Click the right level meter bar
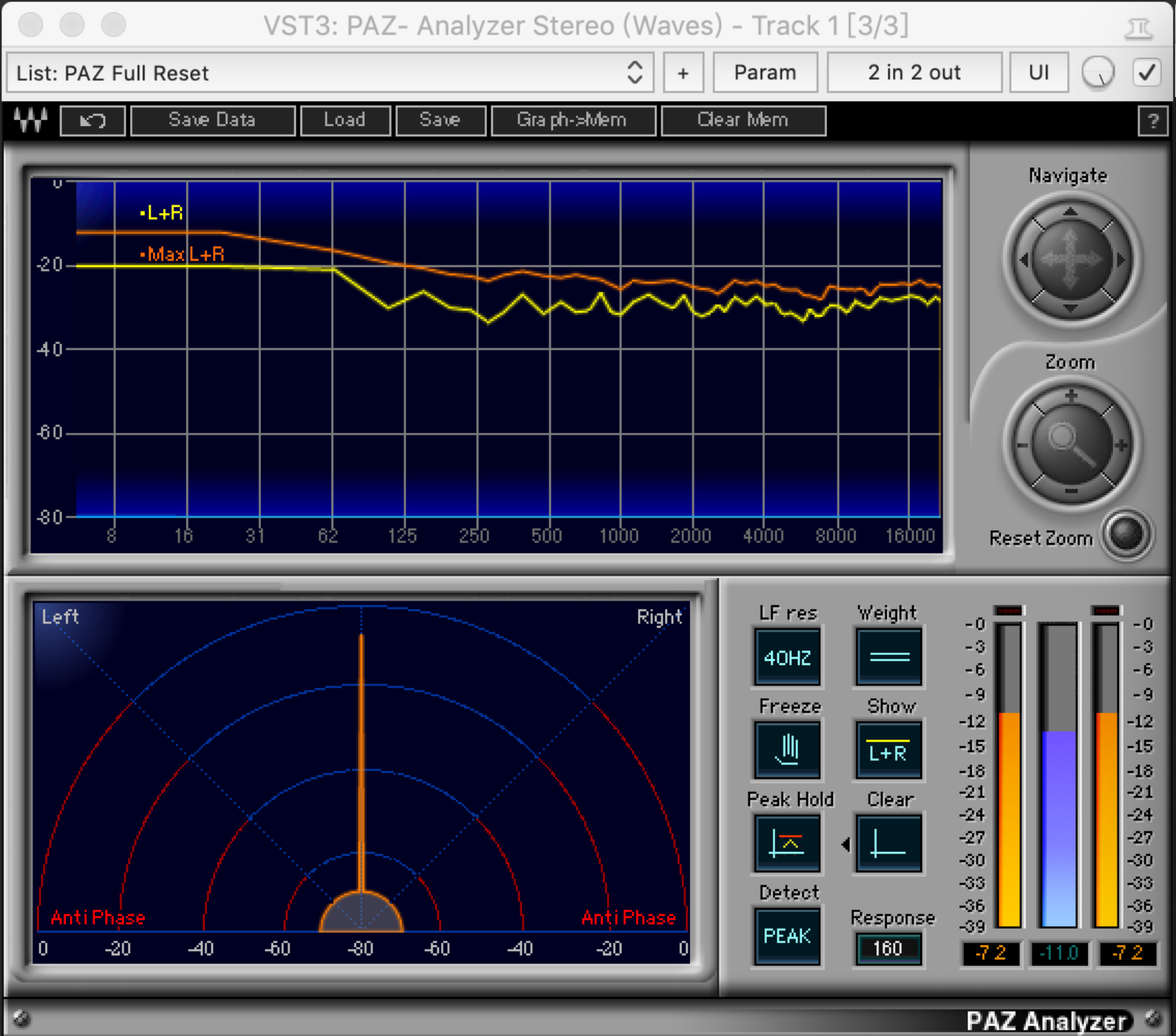The height and width of the screenshot is (1036, 1176). pos(1106,775)
